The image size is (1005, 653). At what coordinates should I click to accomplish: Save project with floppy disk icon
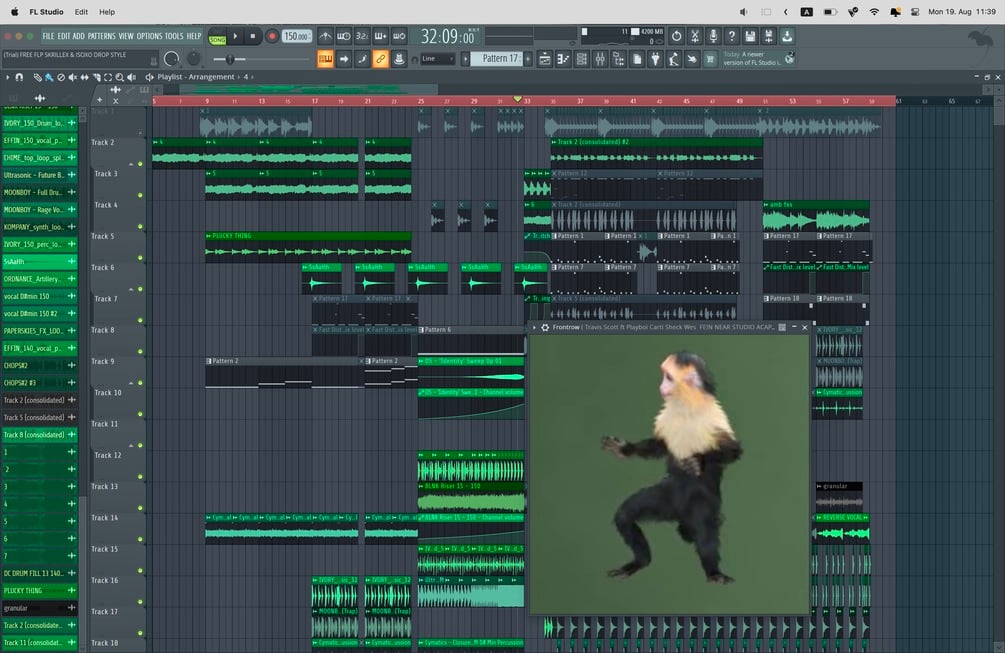(750, 37)
